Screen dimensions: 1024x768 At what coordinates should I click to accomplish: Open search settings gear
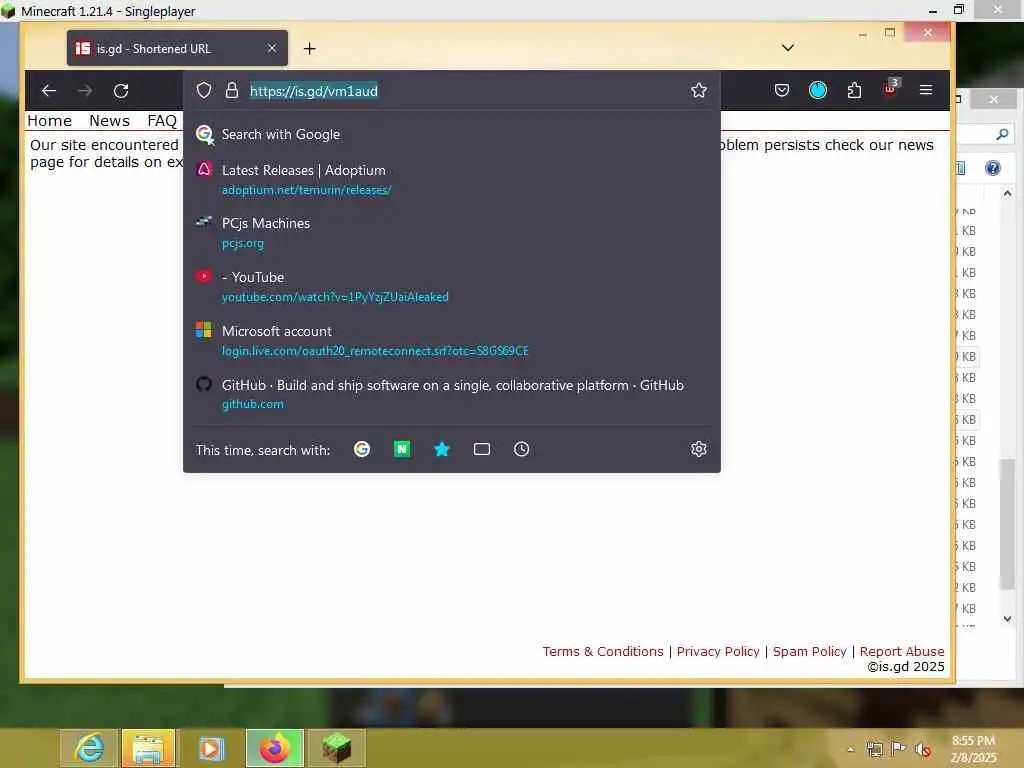point(699,449)
